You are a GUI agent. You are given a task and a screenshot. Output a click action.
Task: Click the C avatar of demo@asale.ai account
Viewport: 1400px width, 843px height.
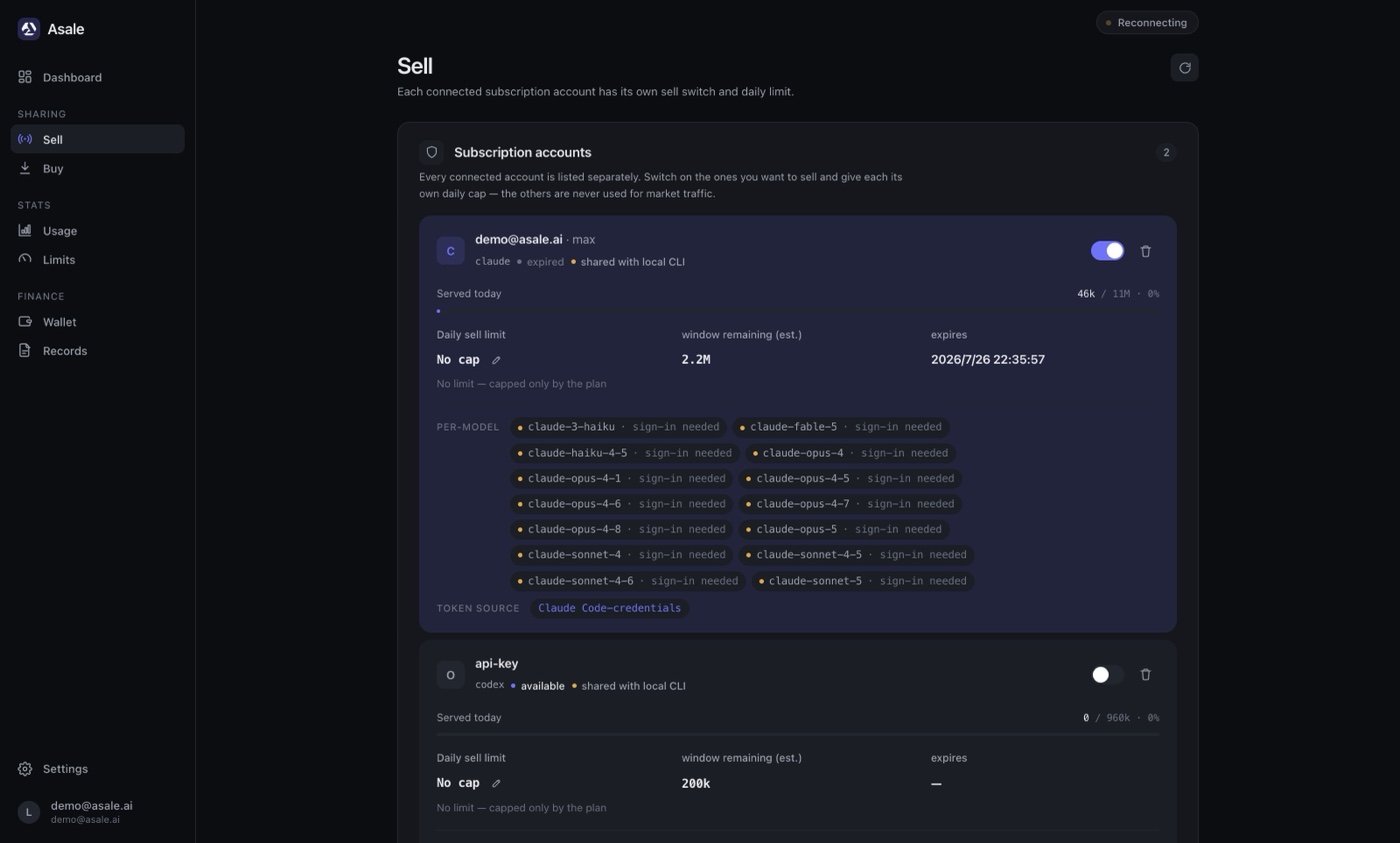tap(450, 251)
